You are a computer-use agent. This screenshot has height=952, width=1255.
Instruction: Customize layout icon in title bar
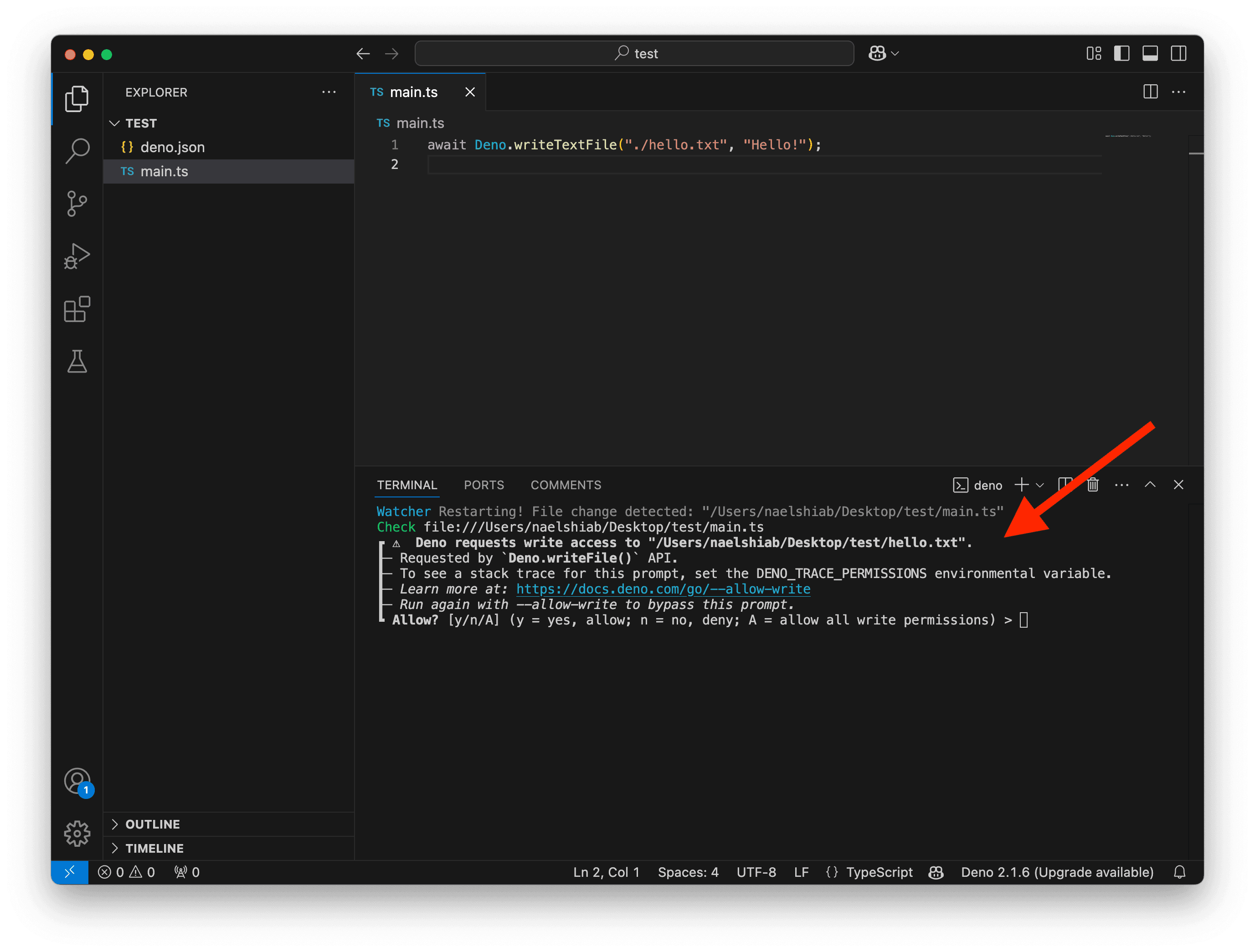pyautogui.click(x=1094, y=53)
